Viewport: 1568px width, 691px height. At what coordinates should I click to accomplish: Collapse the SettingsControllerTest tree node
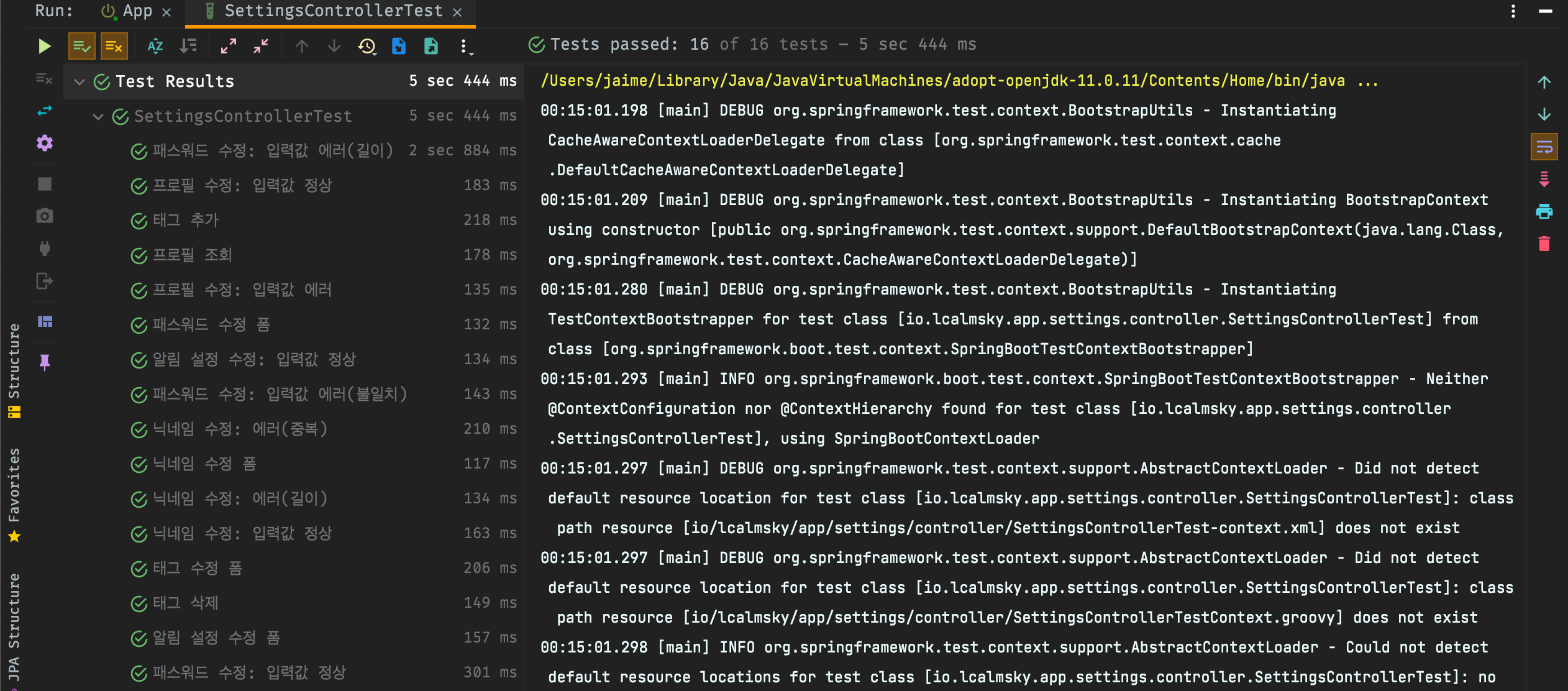click(x=98, y=116)
